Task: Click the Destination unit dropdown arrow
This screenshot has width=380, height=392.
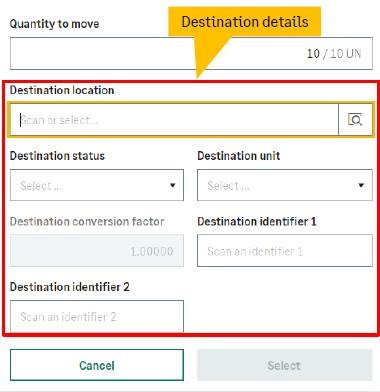Action: tap(361, 185)
